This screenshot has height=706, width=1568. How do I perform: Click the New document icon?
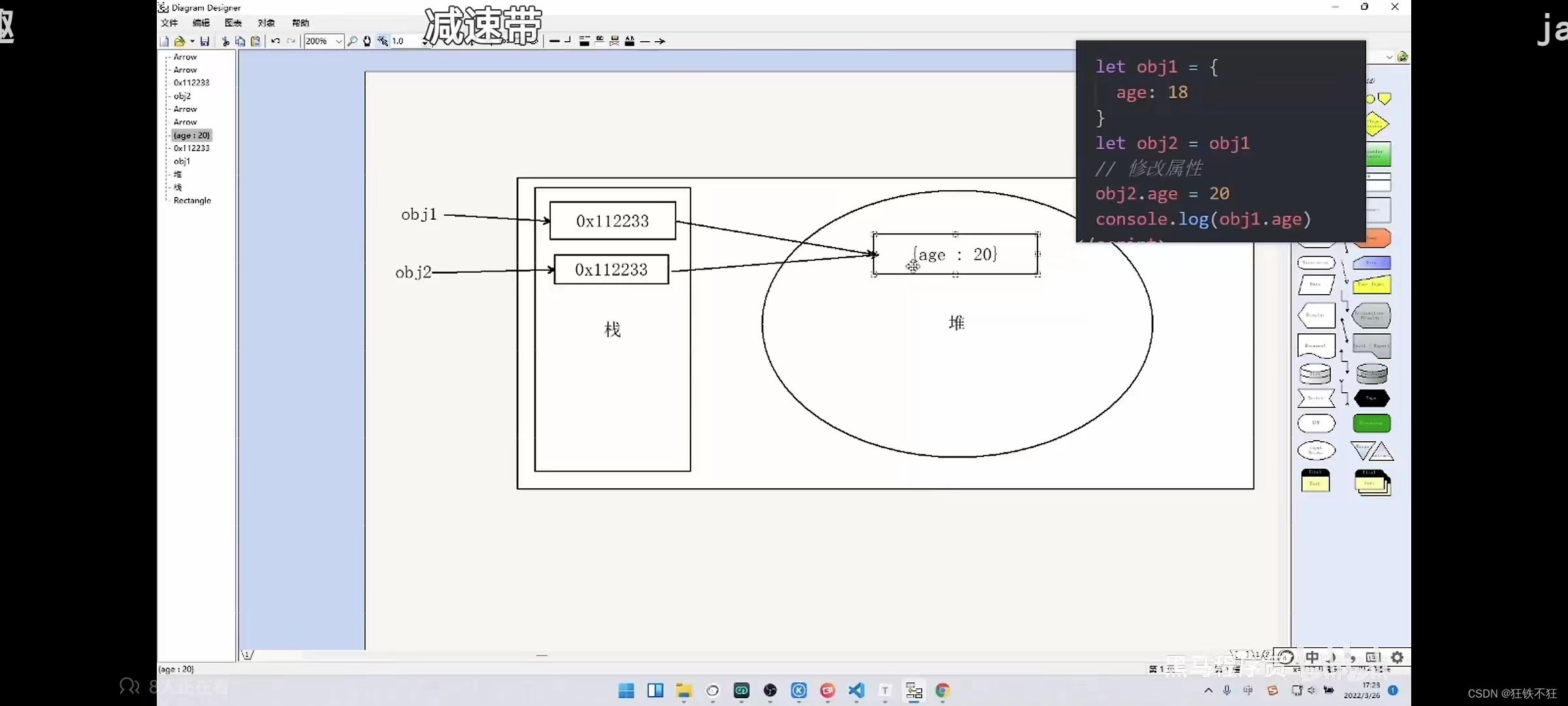164,41
